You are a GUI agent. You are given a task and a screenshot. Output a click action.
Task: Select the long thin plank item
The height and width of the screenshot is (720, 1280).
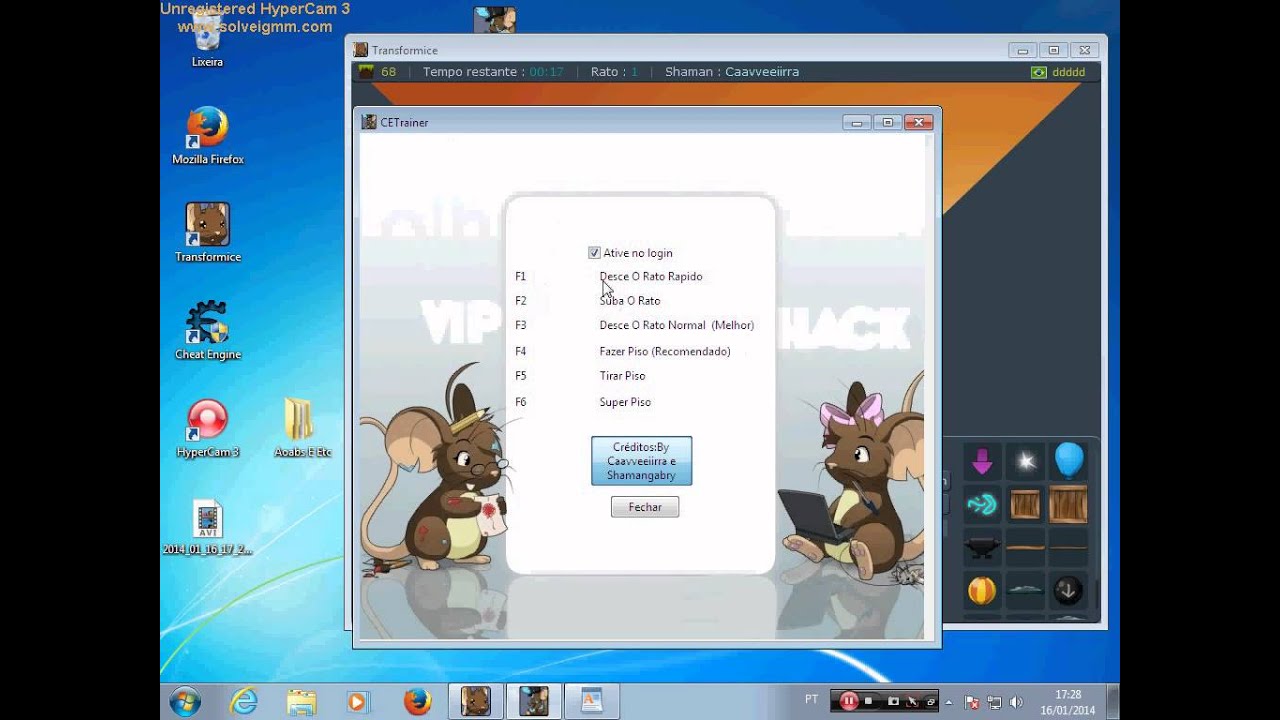point(1068,548)
